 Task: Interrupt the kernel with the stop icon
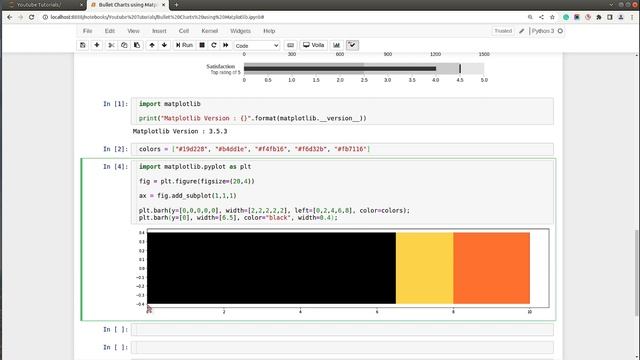pos(202,45)
